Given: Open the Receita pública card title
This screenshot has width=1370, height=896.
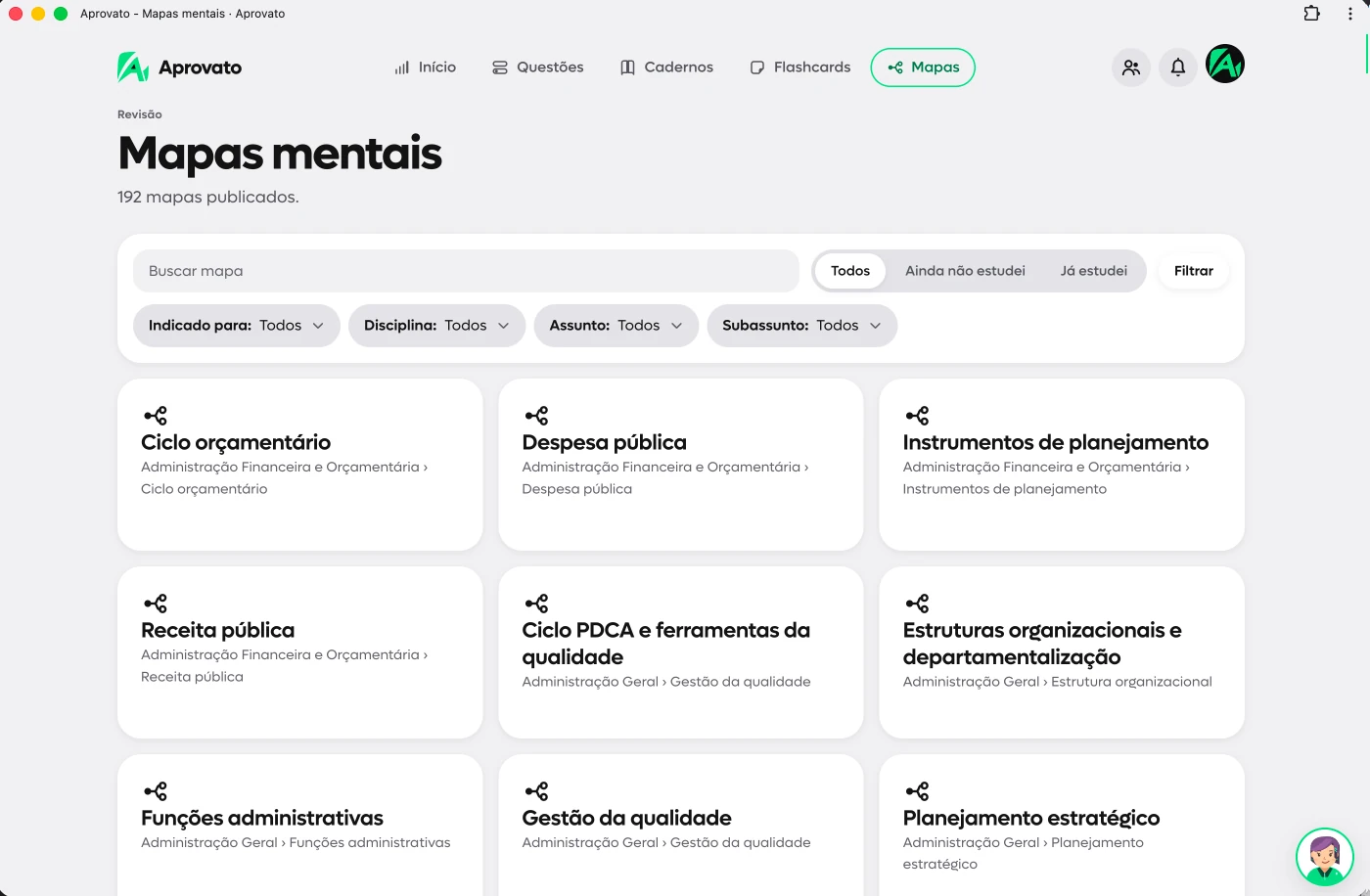Looking at the screenshot, I should click(217, 630).
